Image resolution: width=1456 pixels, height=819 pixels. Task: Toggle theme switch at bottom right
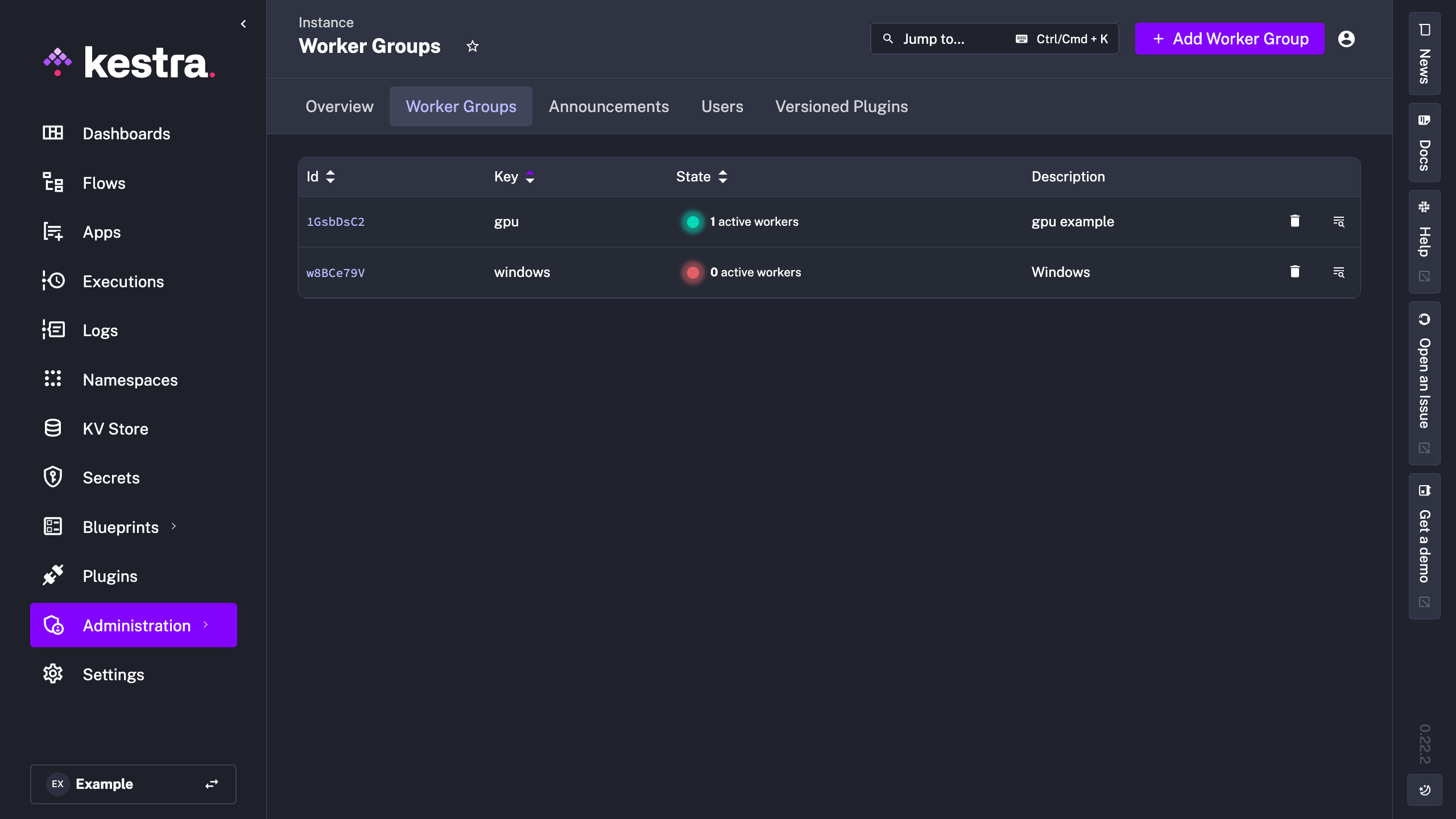pyautogui.click(x=1424, y=790)
